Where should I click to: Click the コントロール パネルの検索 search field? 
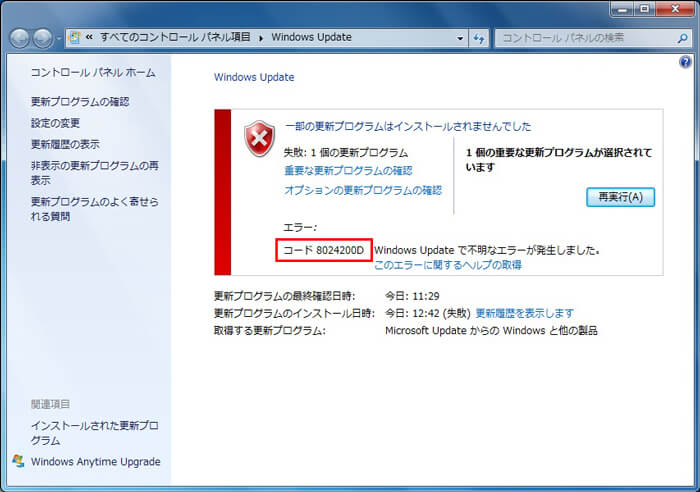(x=585, y=38)
